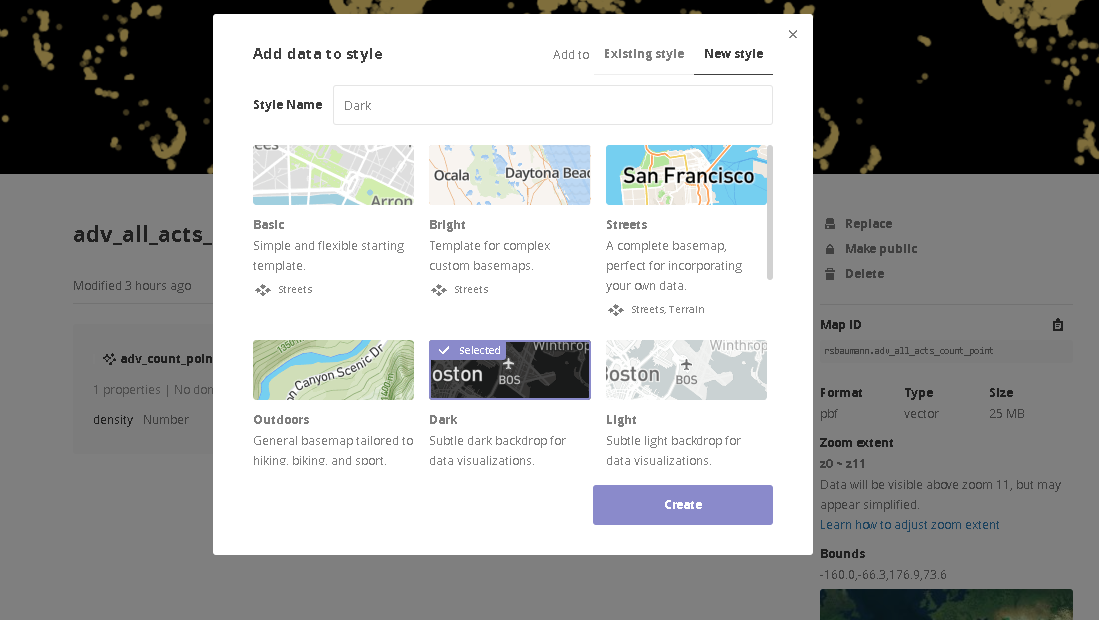The width and height of the screenshot is (1099, 620).
Task: Click the Replace icon
Action: (x=830, y=223)
